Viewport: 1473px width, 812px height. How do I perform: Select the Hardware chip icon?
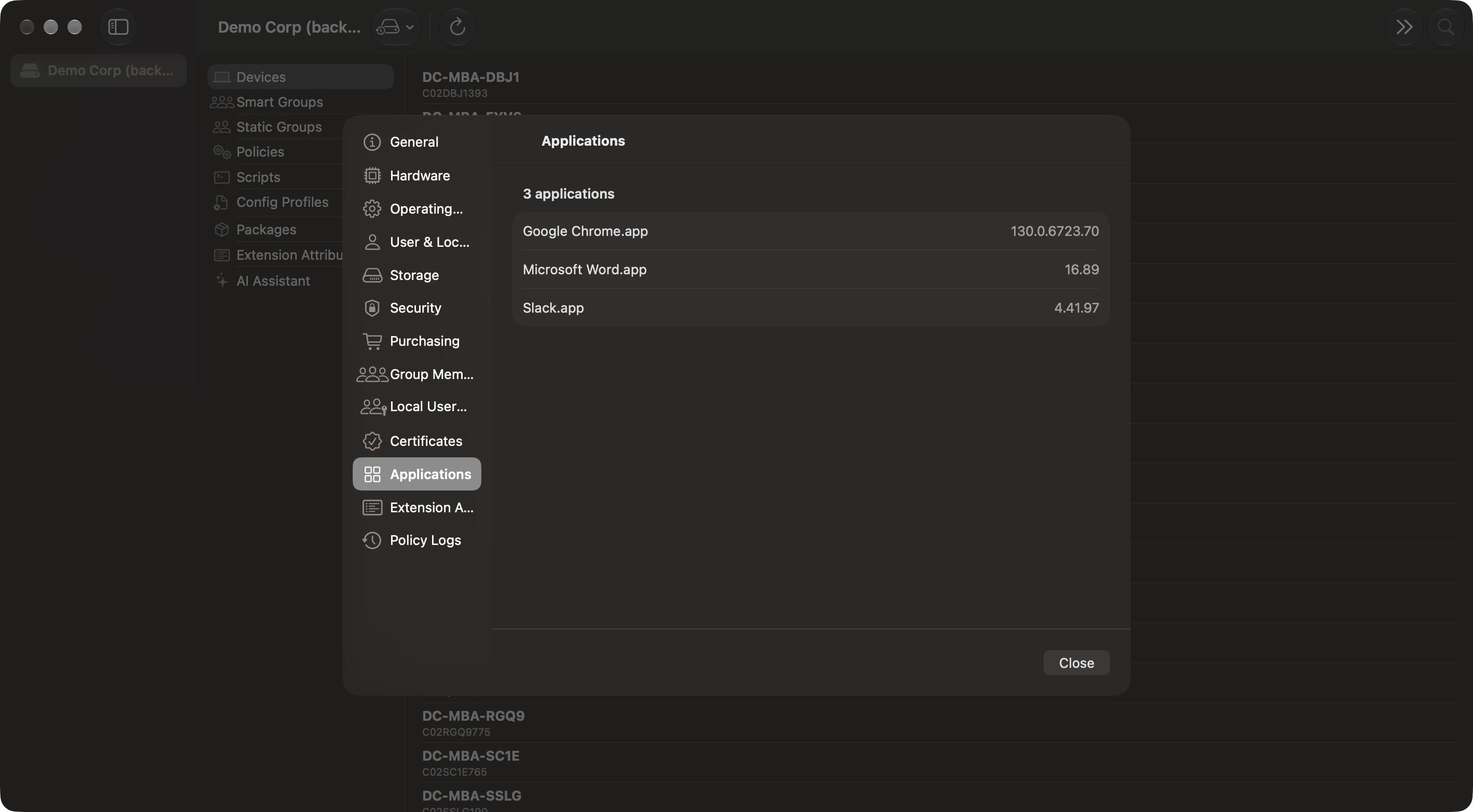(372, 176)
